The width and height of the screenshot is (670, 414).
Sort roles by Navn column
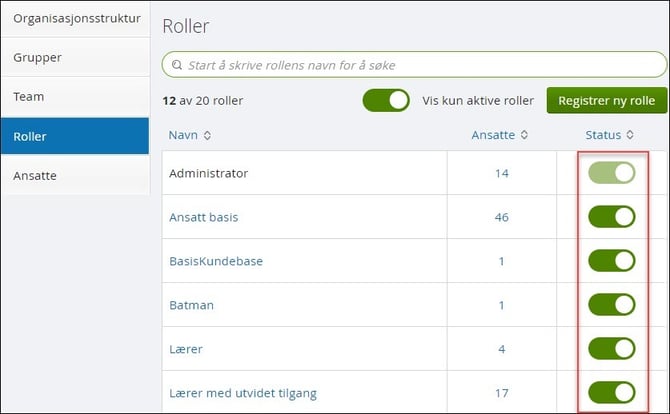click(x=190, y=135)
